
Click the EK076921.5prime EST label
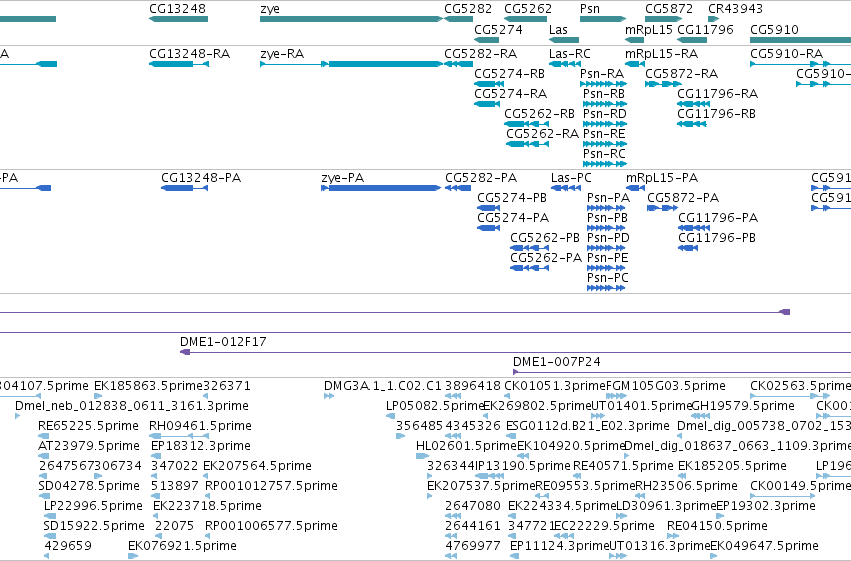182,546
